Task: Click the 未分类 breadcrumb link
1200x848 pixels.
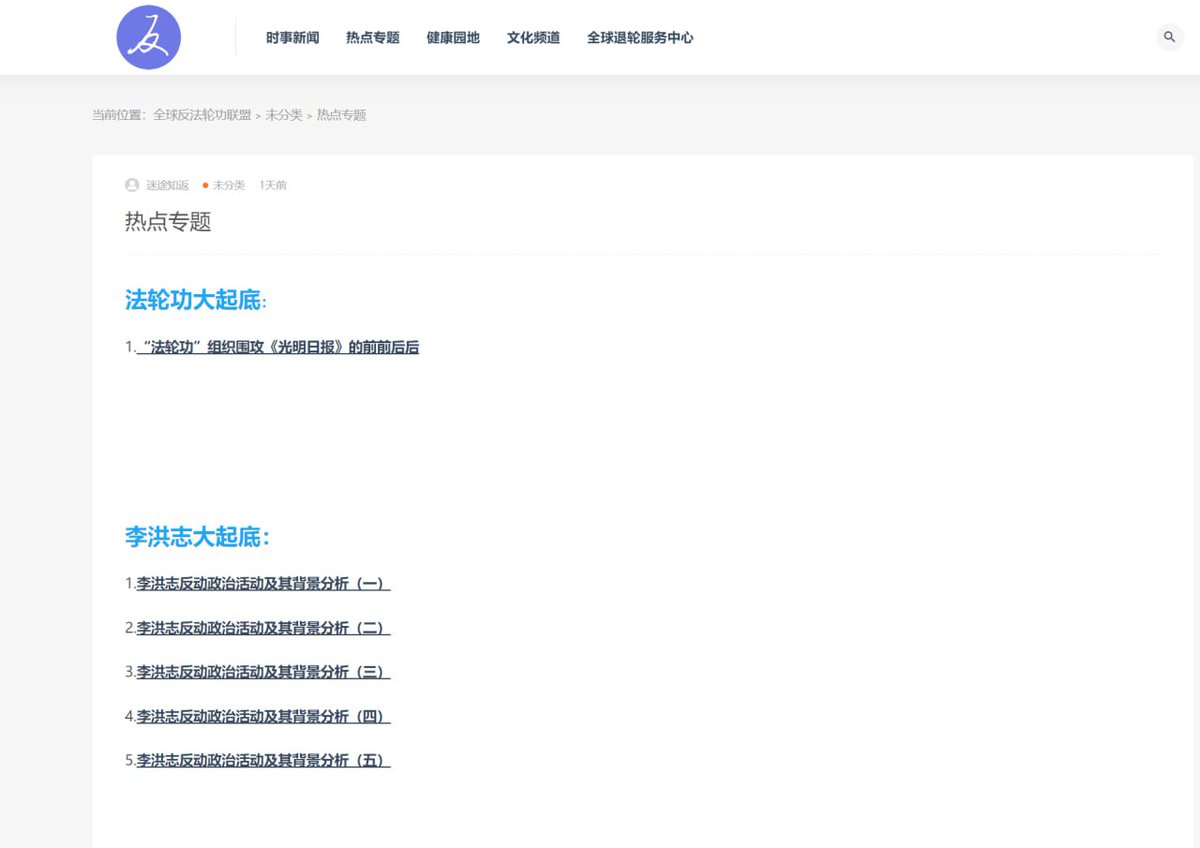Action: (x=284, y=115)
